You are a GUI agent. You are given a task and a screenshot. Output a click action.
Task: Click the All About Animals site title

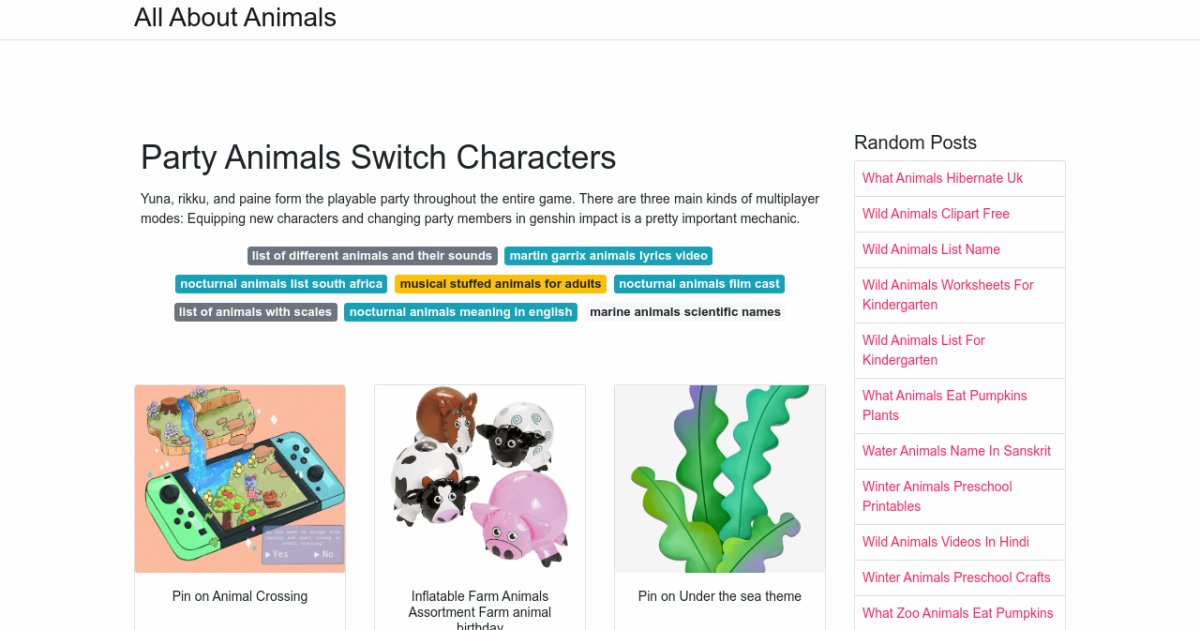235,18
